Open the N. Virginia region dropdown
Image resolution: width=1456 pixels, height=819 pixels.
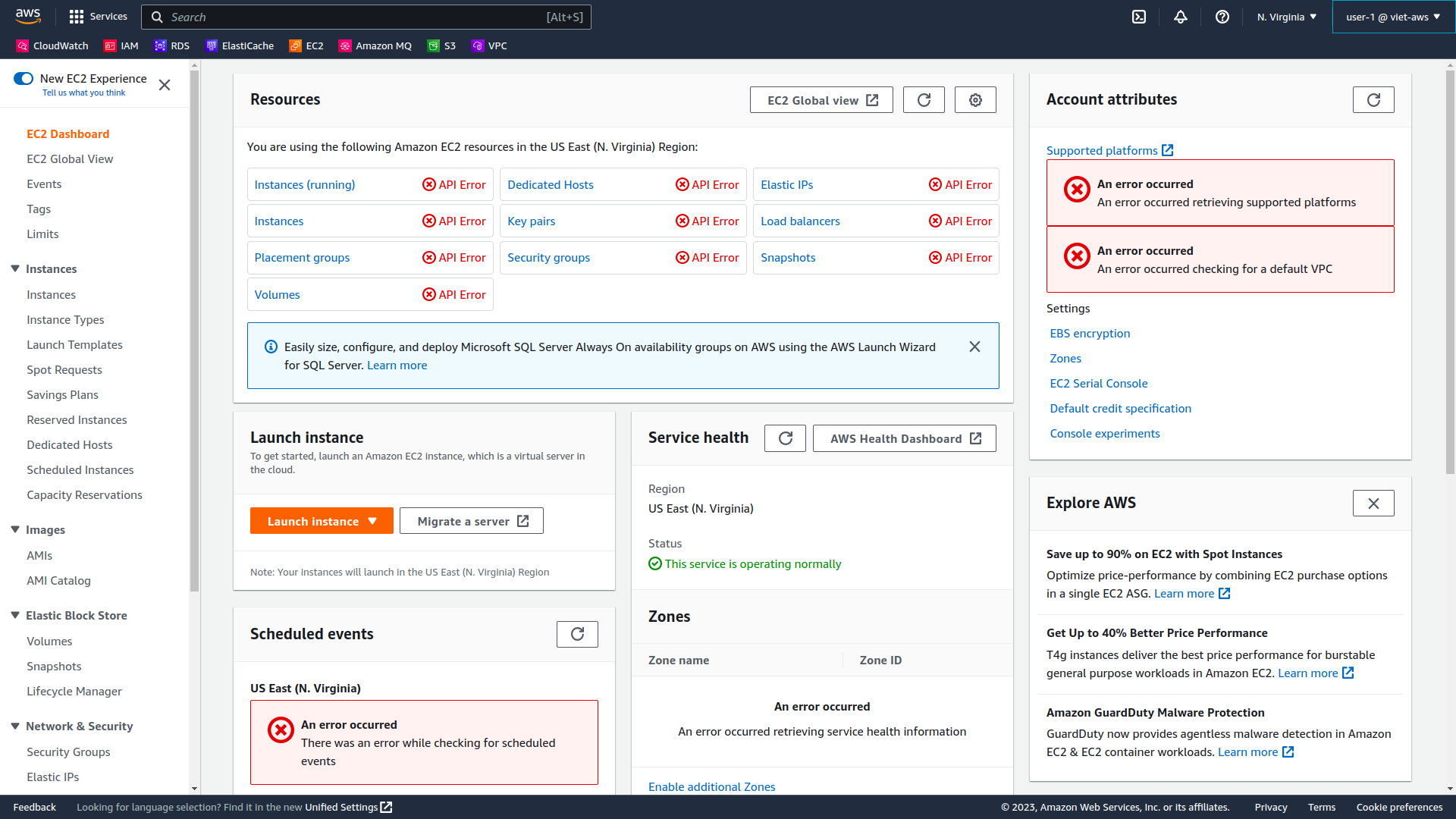point(1286,17)
